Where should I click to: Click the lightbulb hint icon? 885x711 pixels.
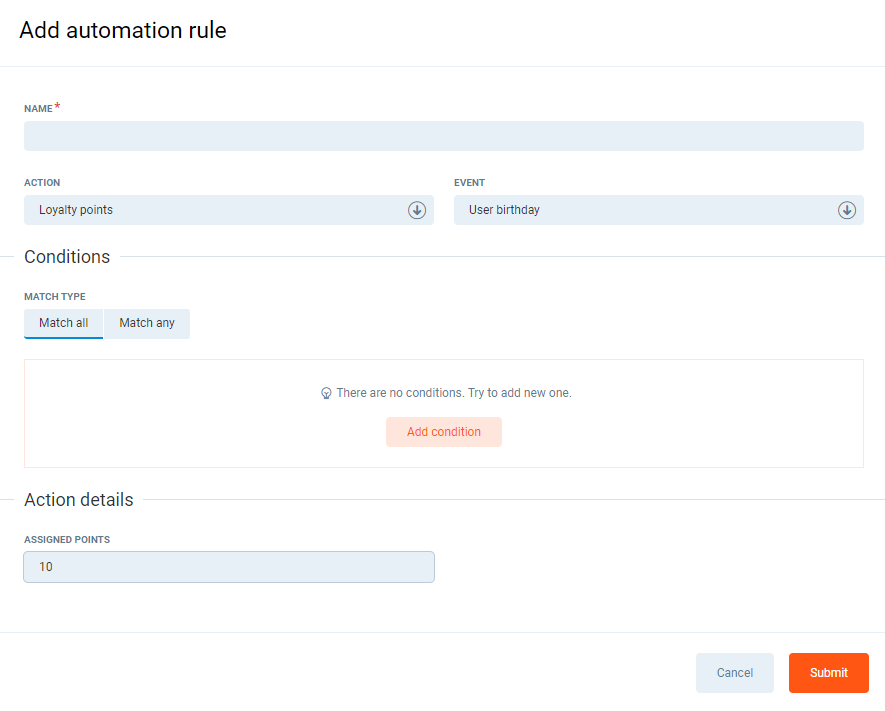326,394
